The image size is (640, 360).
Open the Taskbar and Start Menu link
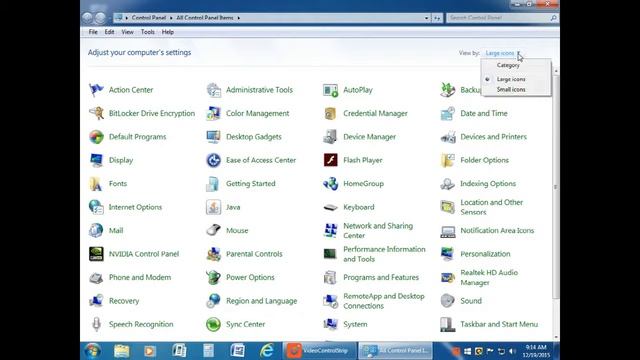[x=499, y=324]
